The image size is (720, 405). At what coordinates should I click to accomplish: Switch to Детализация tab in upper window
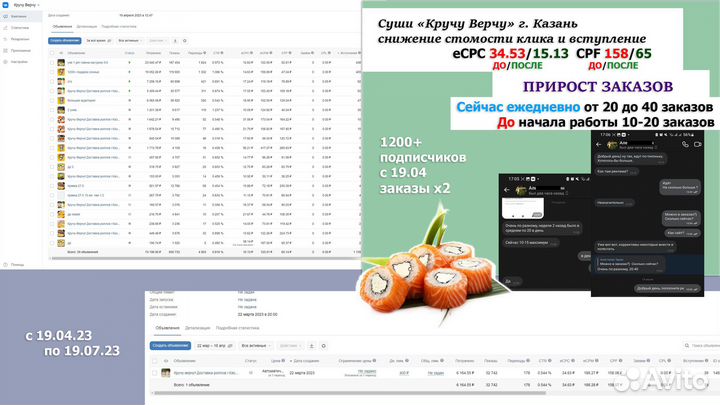(87, 27)
